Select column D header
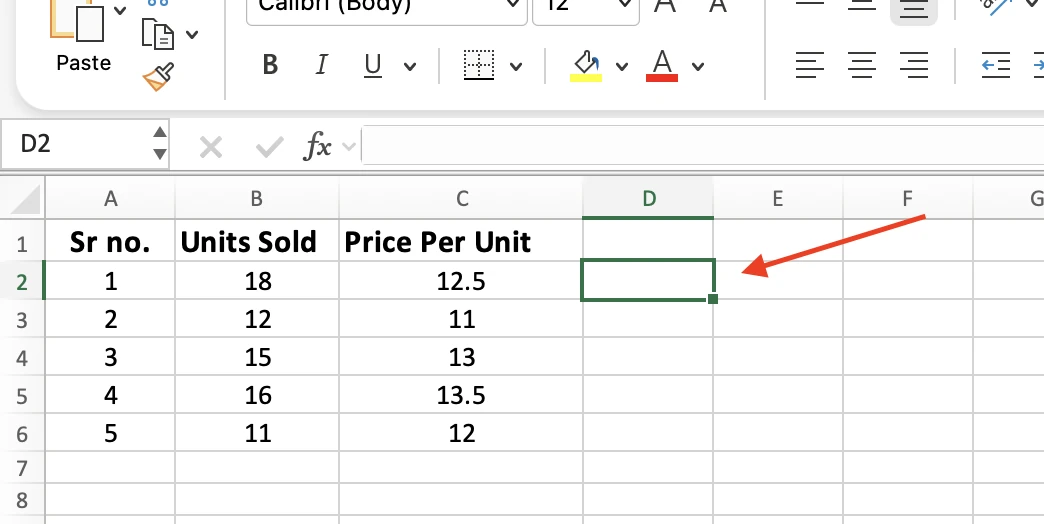 coord(649,198)
